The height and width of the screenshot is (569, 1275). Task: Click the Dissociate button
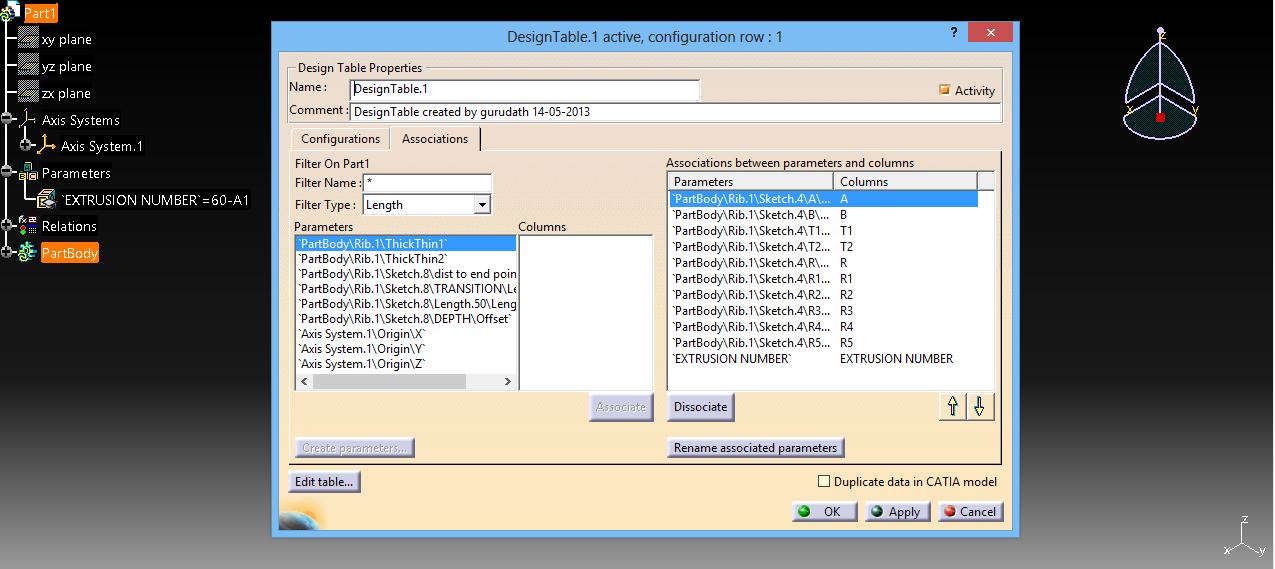[700, 407]
